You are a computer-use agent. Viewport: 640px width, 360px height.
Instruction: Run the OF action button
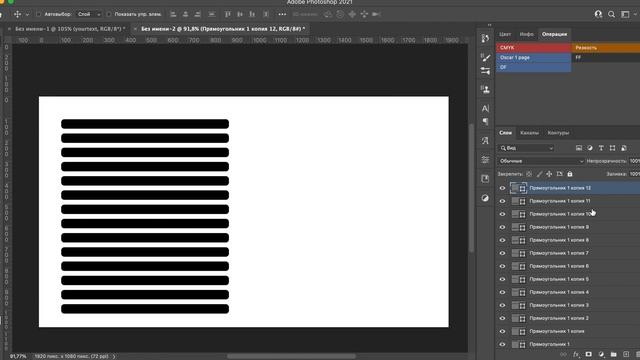tap(534, 67)
